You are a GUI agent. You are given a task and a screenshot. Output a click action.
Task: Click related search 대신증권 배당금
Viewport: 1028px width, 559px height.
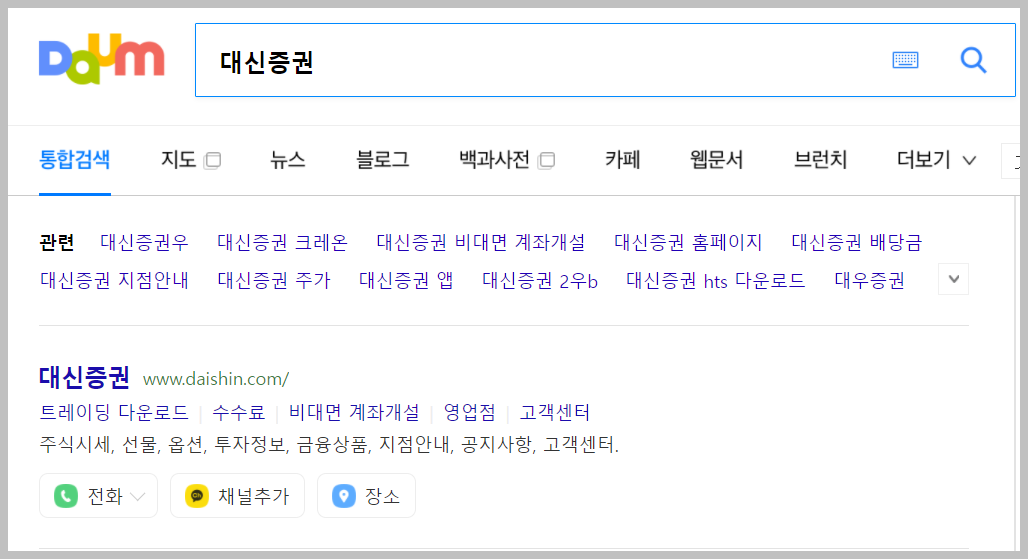(x=856, y=242)
